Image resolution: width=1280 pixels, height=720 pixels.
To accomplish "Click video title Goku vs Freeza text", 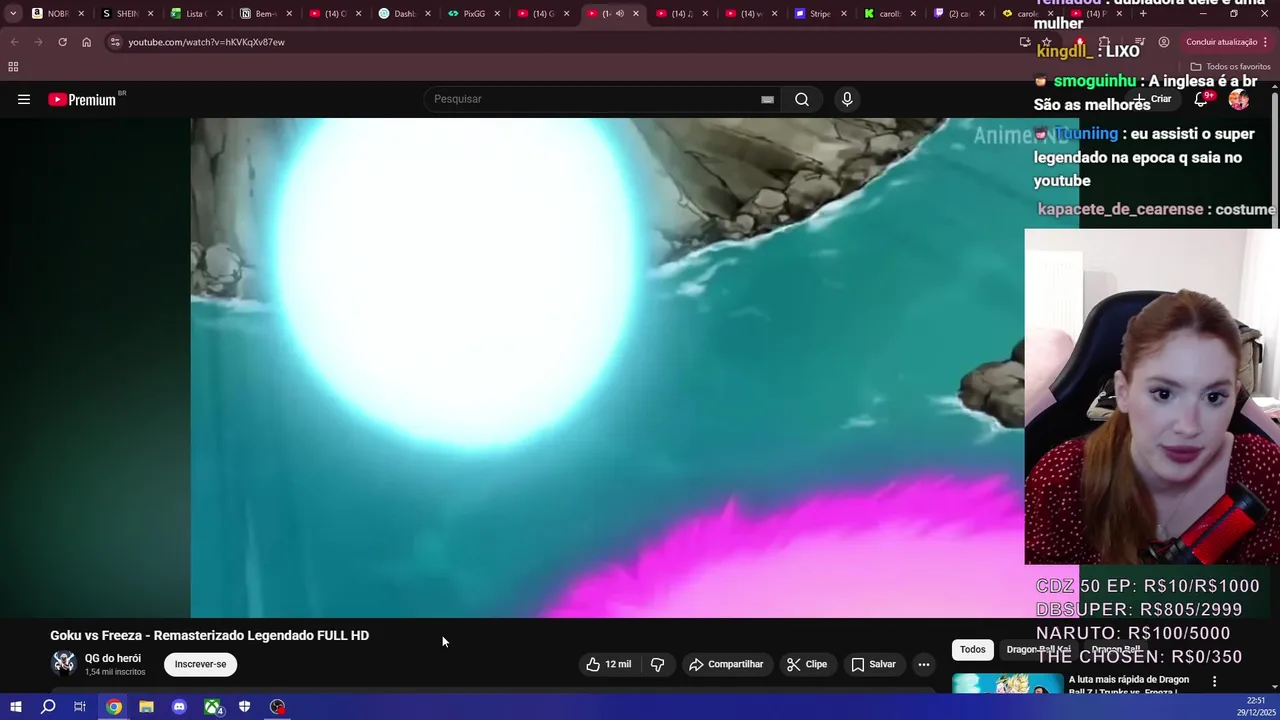I will [210, 635].
